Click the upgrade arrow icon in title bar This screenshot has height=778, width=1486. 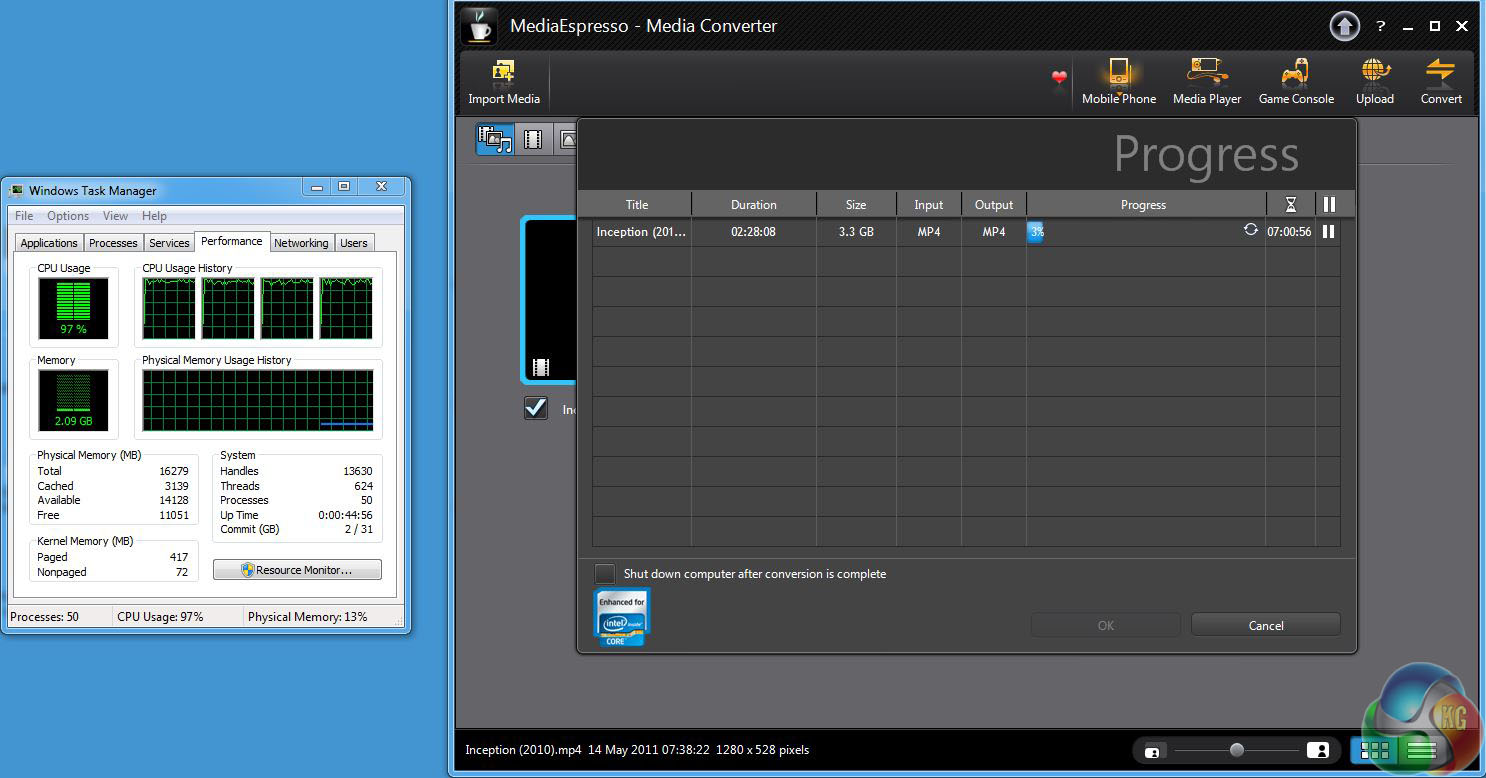point(1344,26)
